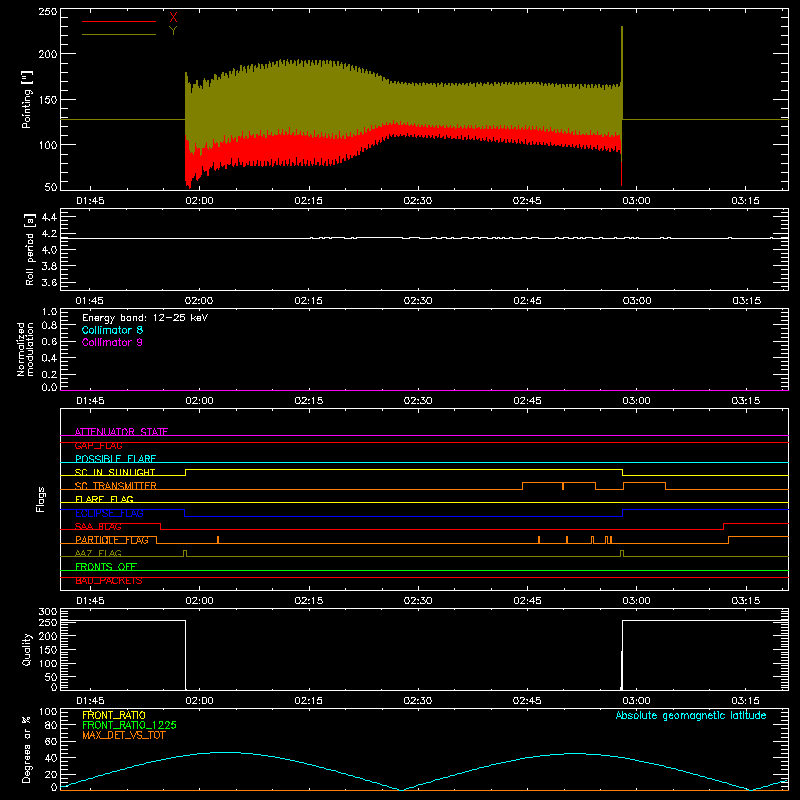Select the MAX_DET_VS_TOT legend entry
This screenshot has width=800, height=800.
124,735
